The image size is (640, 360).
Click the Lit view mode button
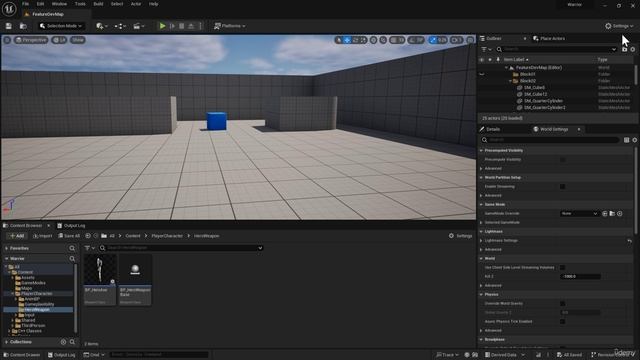click(60, 40)
